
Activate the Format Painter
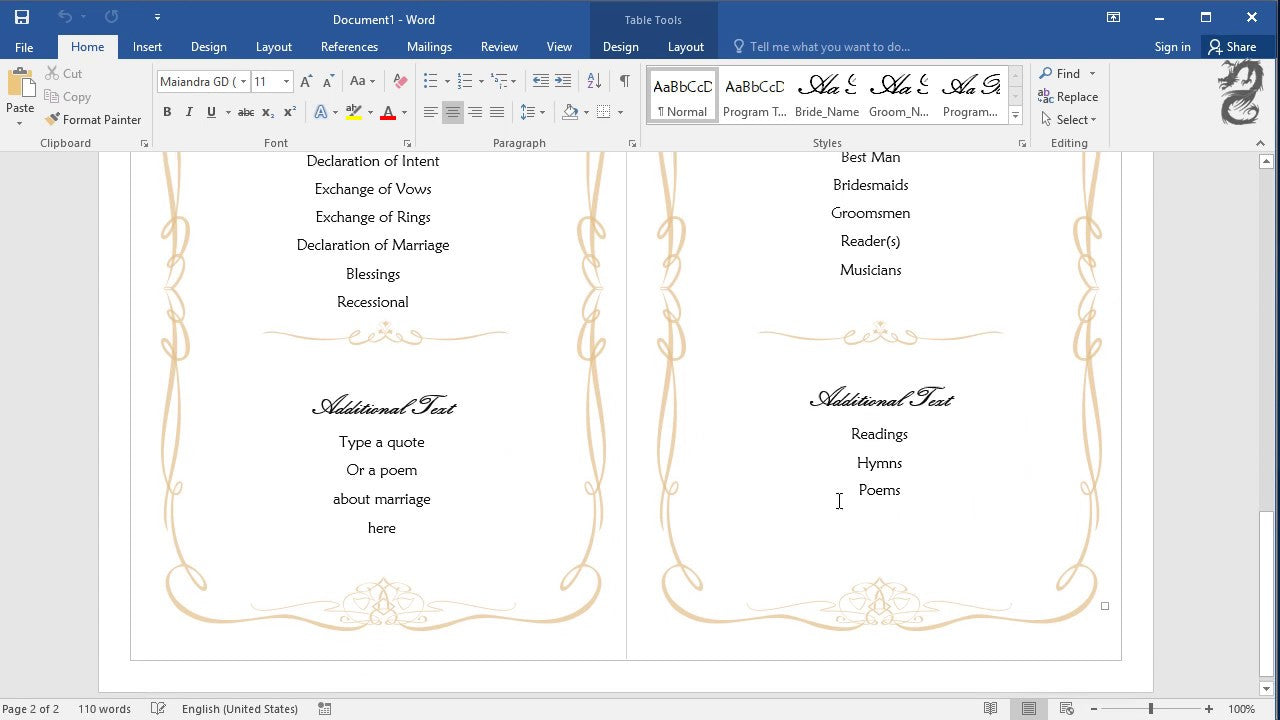point(94,119)
